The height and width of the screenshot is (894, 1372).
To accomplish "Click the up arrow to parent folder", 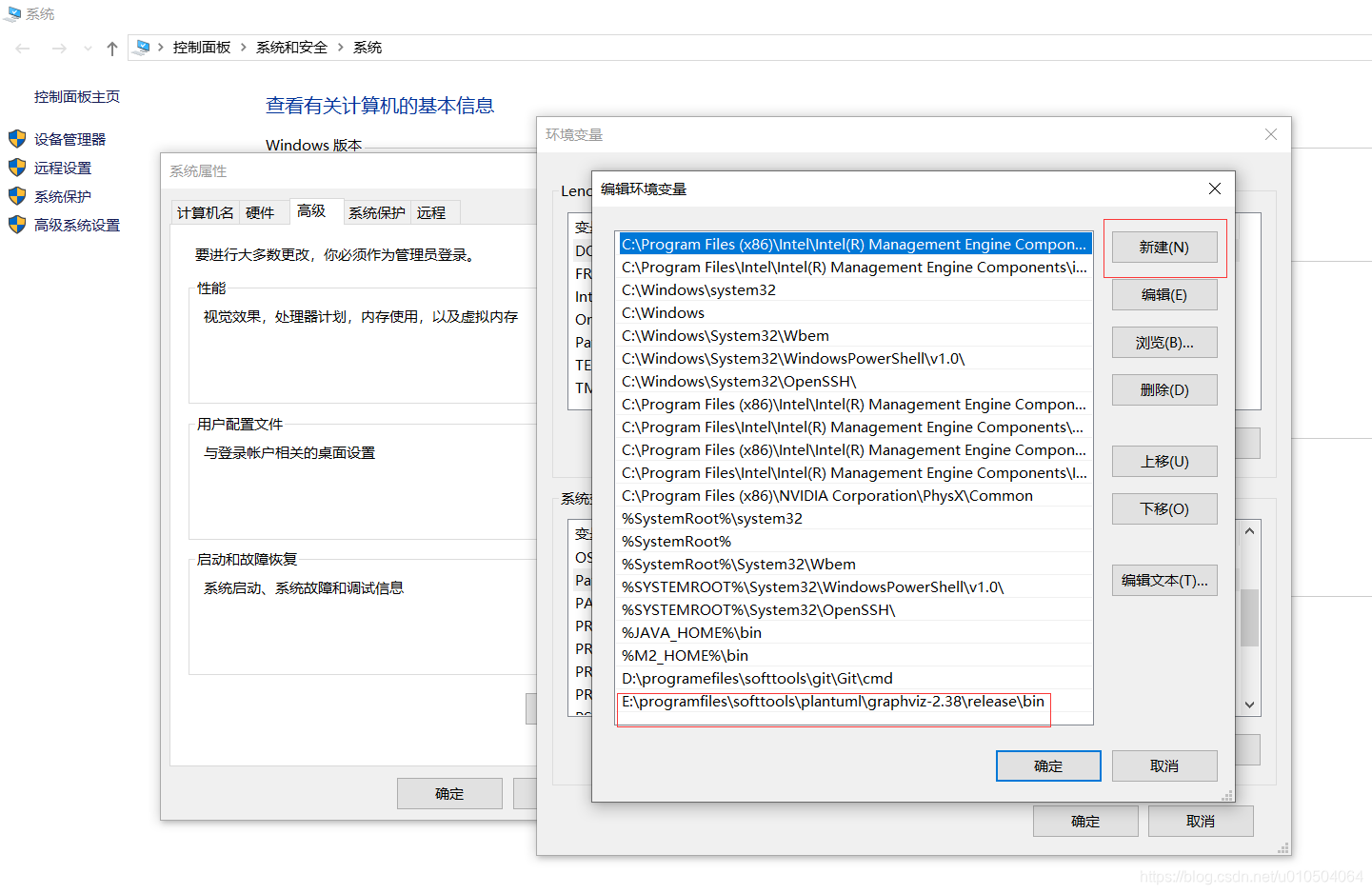I will (x=112, y=48).
